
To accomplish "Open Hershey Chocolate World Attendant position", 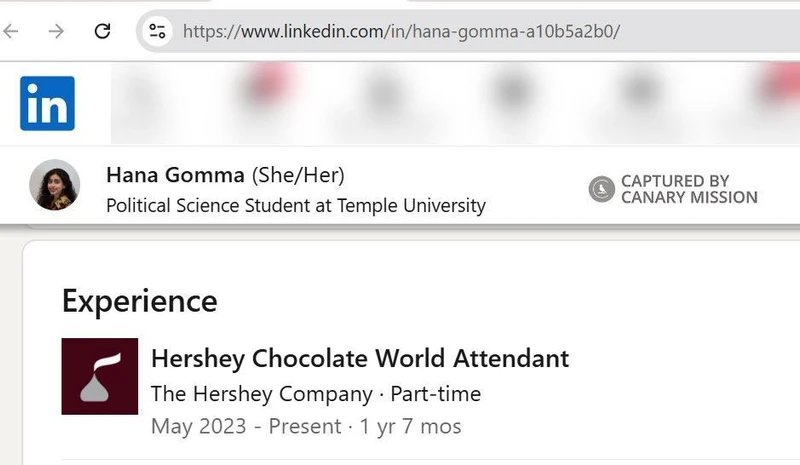I will click(x=359, y=358).
